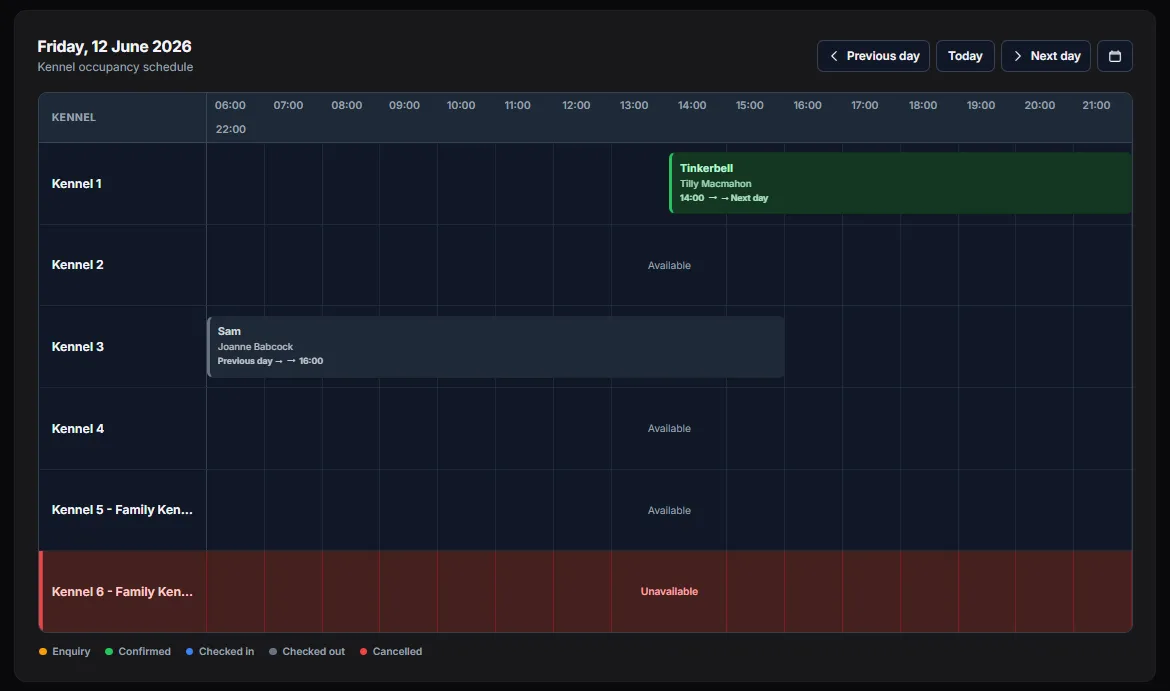Click the 12:00 time column header

point(576,105)
